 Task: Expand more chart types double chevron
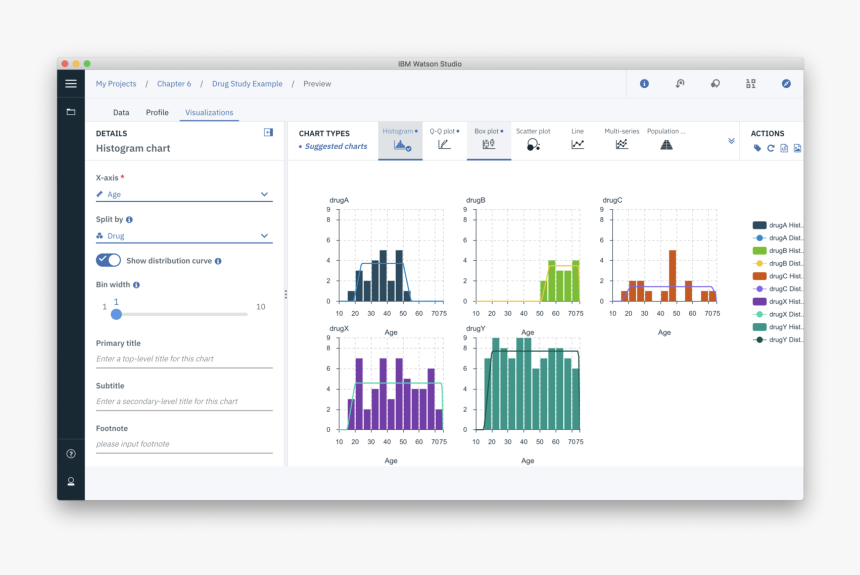731,141
